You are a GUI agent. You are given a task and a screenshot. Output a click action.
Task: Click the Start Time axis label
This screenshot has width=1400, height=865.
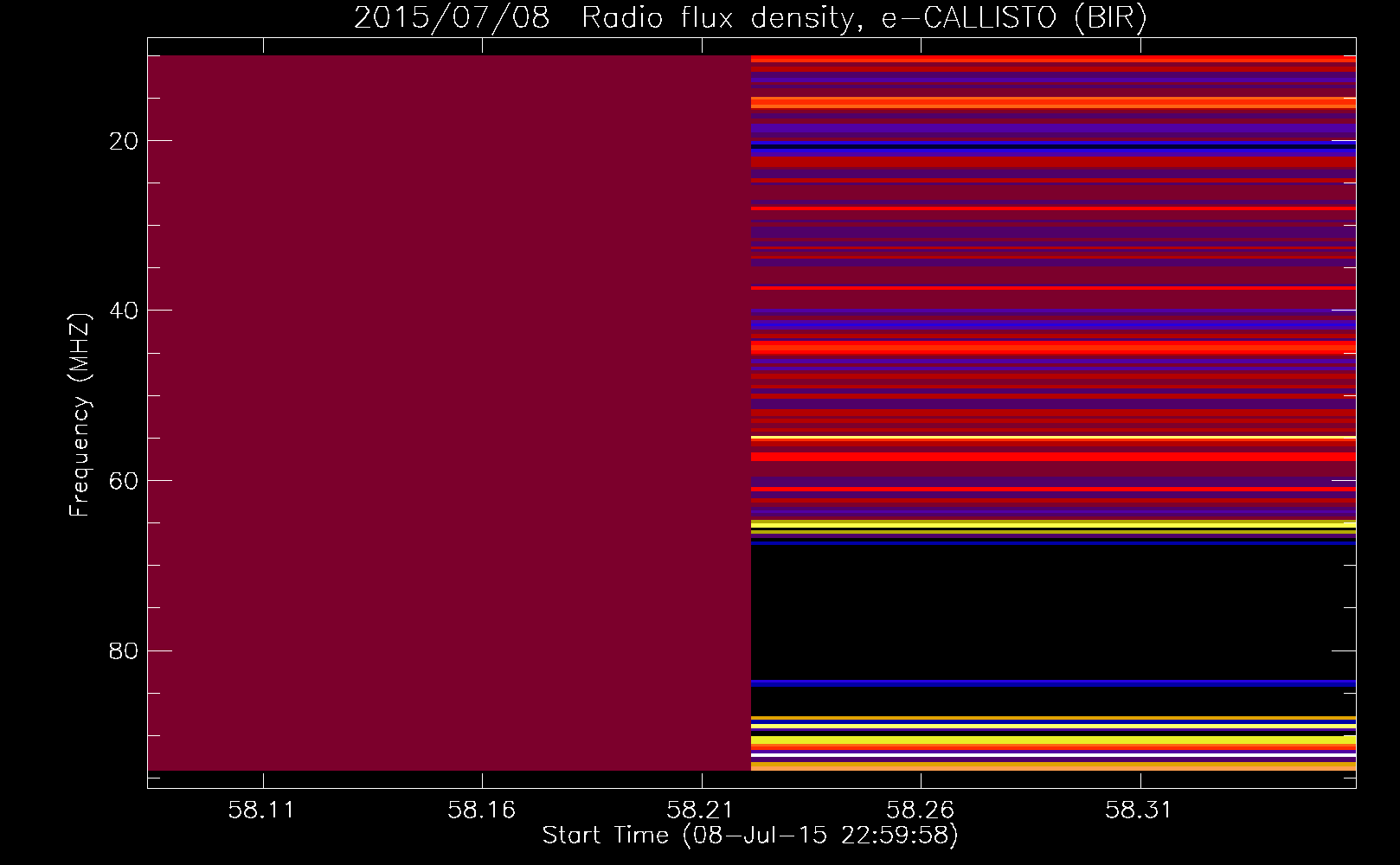tap(750, 836)
